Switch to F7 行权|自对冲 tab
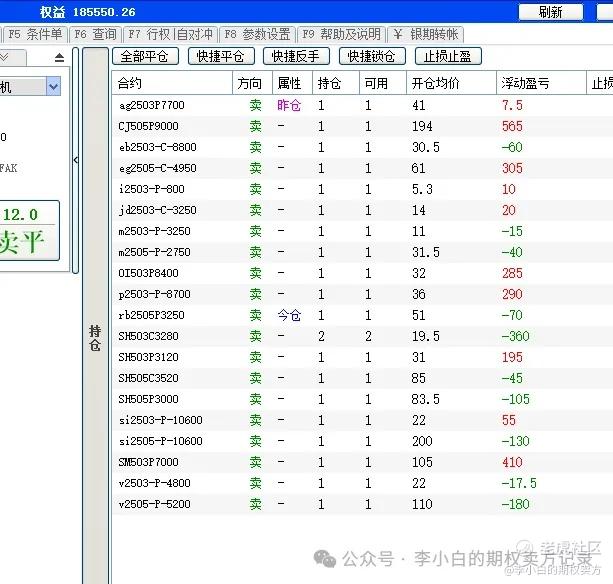The height and width of the screenshot is (584, 613). pyautogui.click(x=170, y=34)
